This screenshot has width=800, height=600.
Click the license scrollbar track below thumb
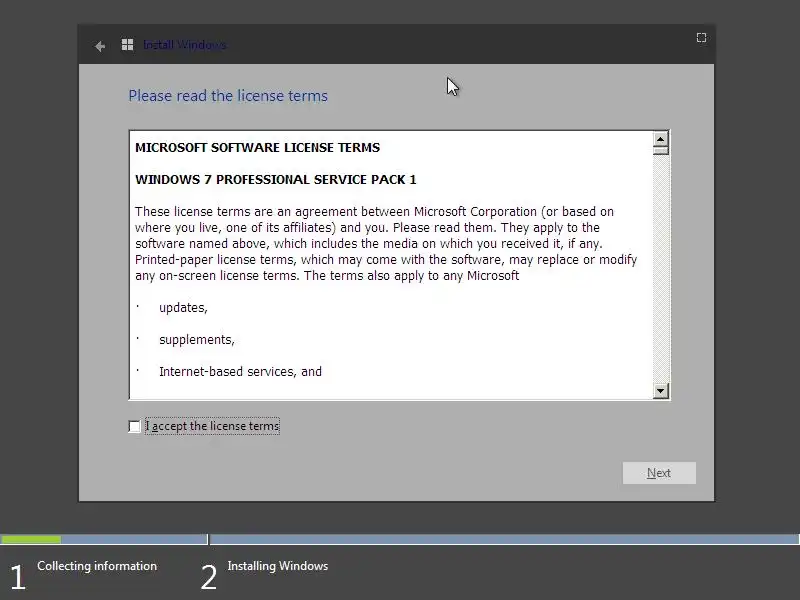pos(661,269)
